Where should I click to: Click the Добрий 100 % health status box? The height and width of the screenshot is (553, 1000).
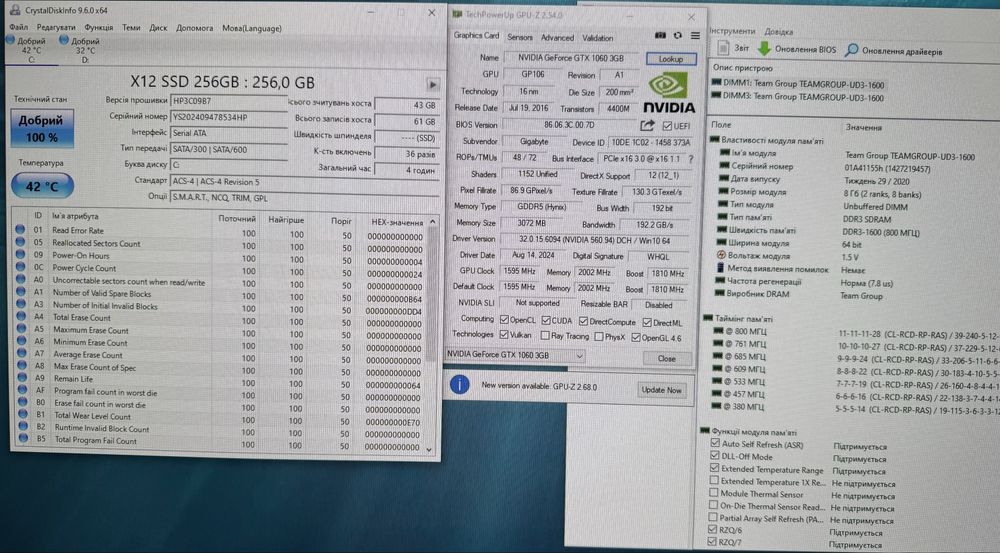41,128
